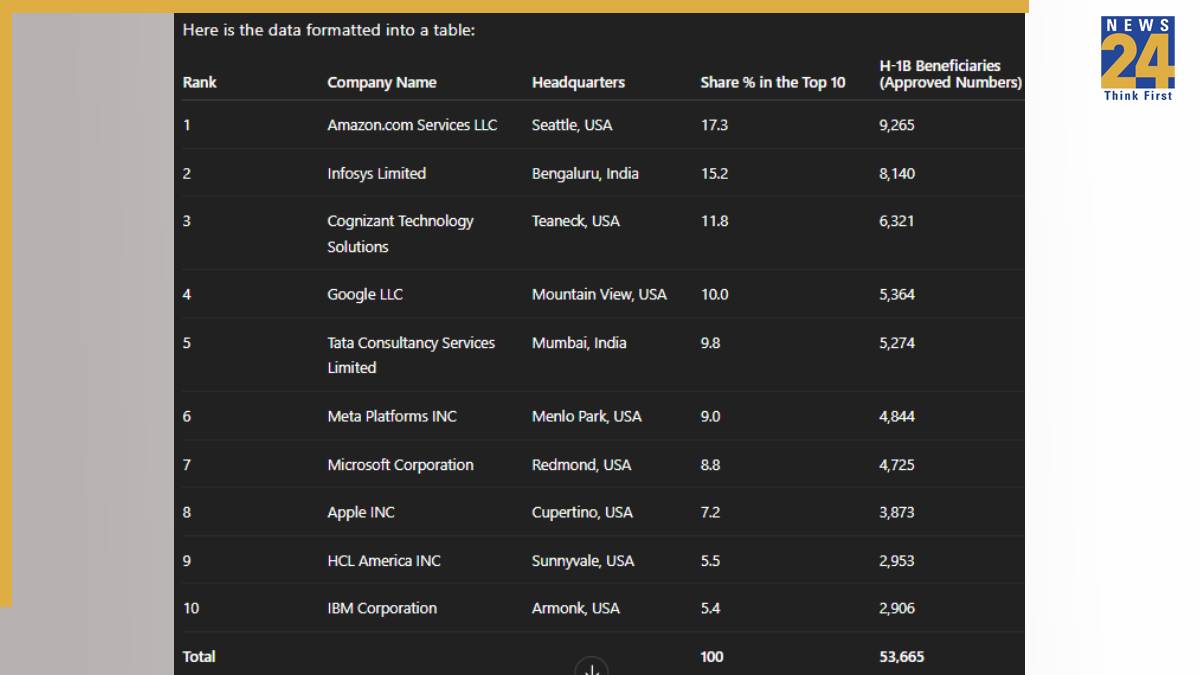
Task: Click the 'Here is the data formatted' intro text
Action: click(328, 30)
